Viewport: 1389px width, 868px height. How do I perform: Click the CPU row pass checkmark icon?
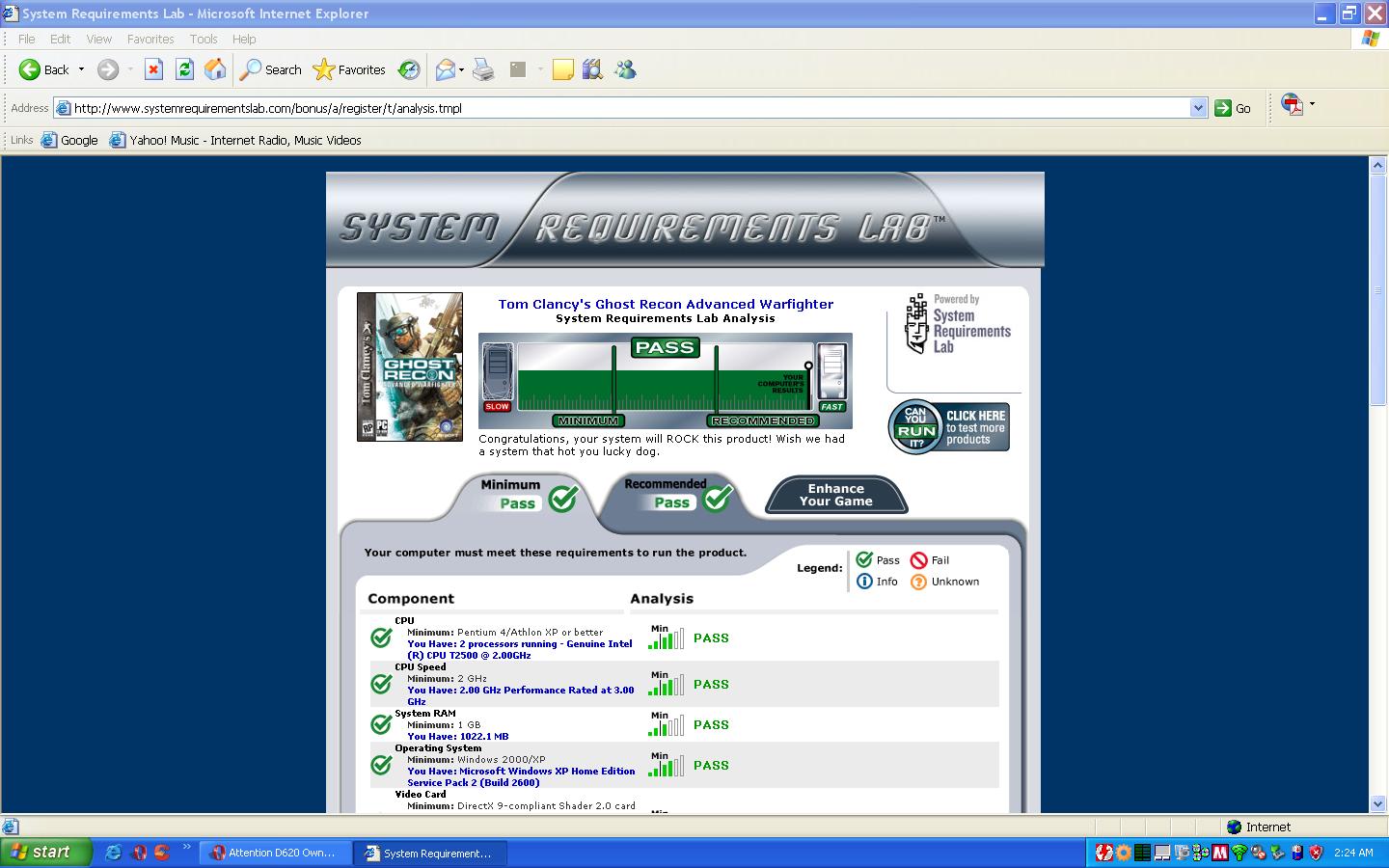381,637
